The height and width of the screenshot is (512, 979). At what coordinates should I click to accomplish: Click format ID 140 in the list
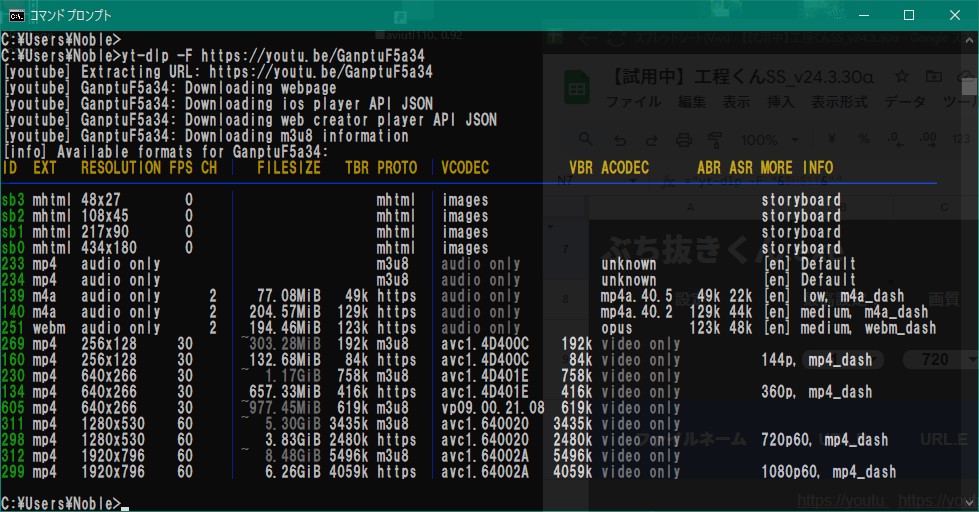13,312
